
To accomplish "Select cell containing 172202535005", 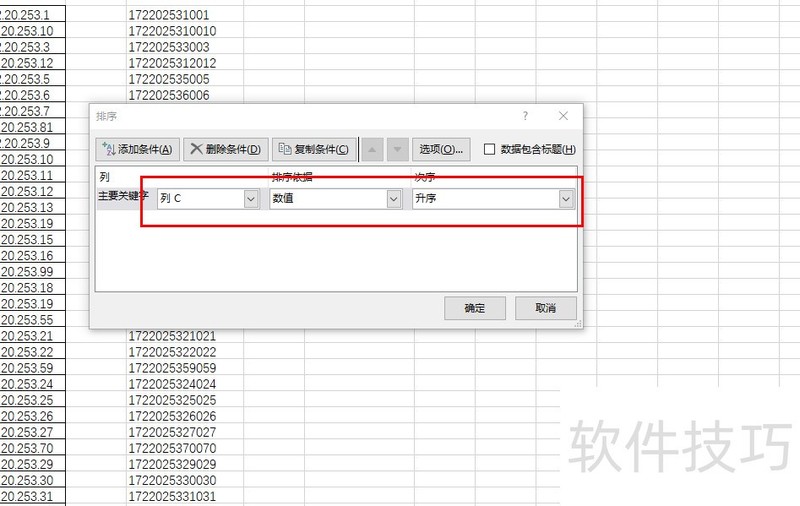I will 185,79.
